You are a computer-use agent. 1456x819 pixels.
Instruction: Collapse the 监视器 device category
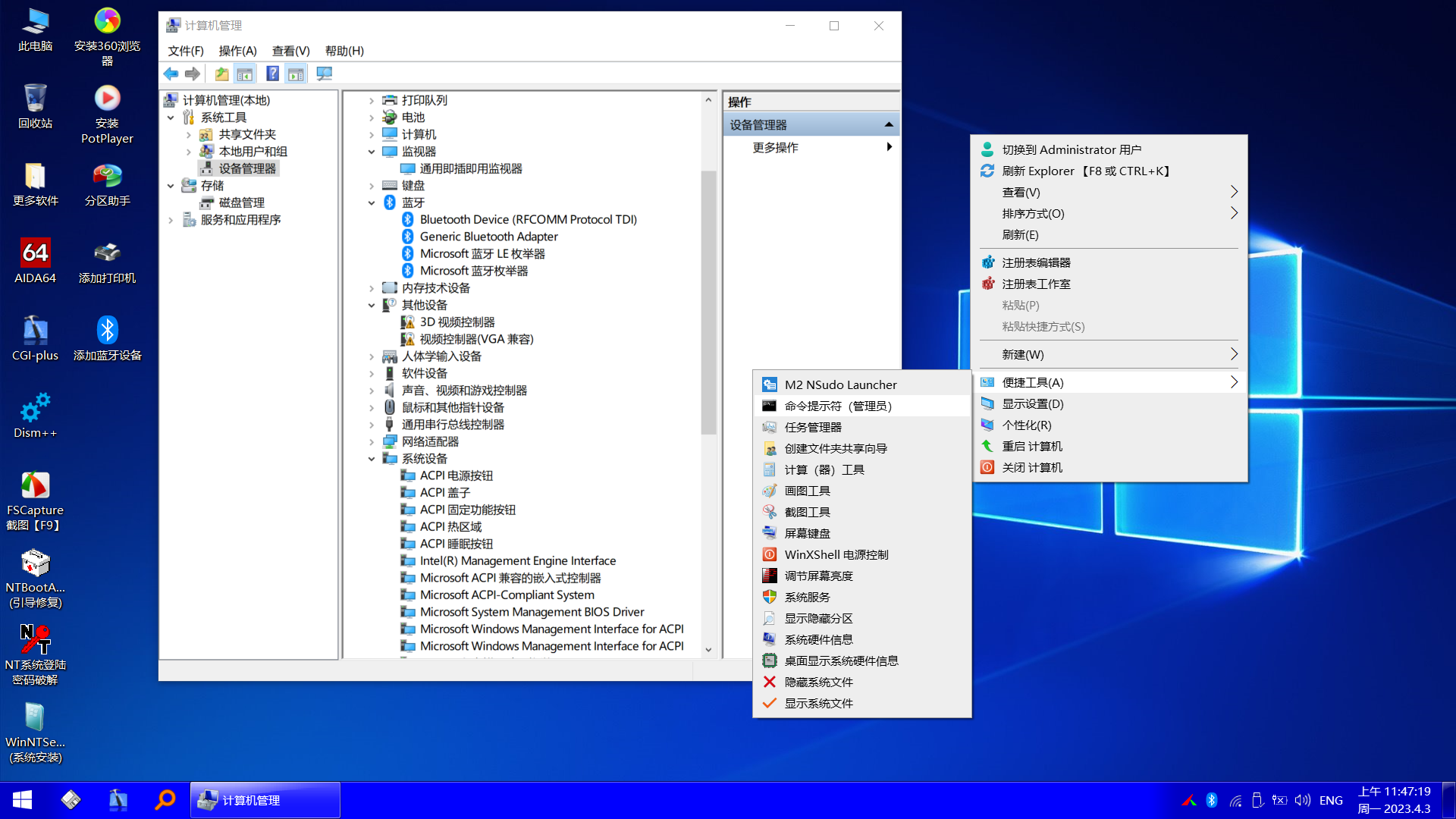point(372,152)
